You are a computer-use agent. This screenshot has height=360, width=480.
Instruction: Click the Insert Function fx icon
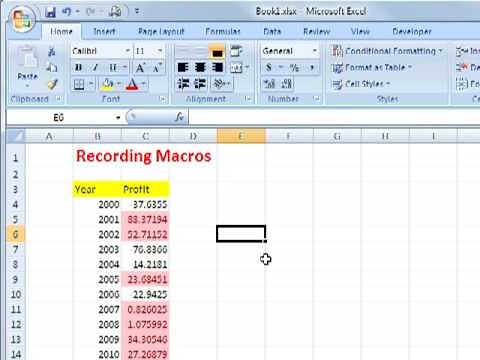pyautogui.click(x=179, y=117)
